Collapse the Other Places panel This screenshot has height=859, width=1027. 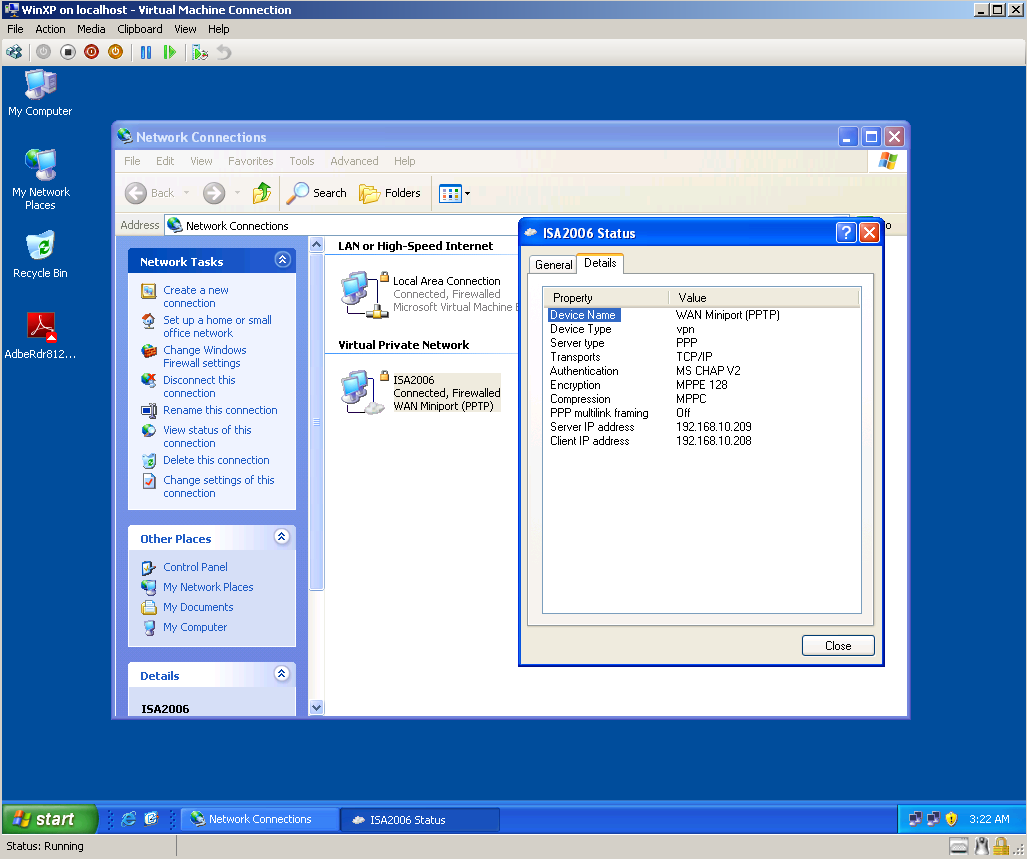tap(282, 537)
